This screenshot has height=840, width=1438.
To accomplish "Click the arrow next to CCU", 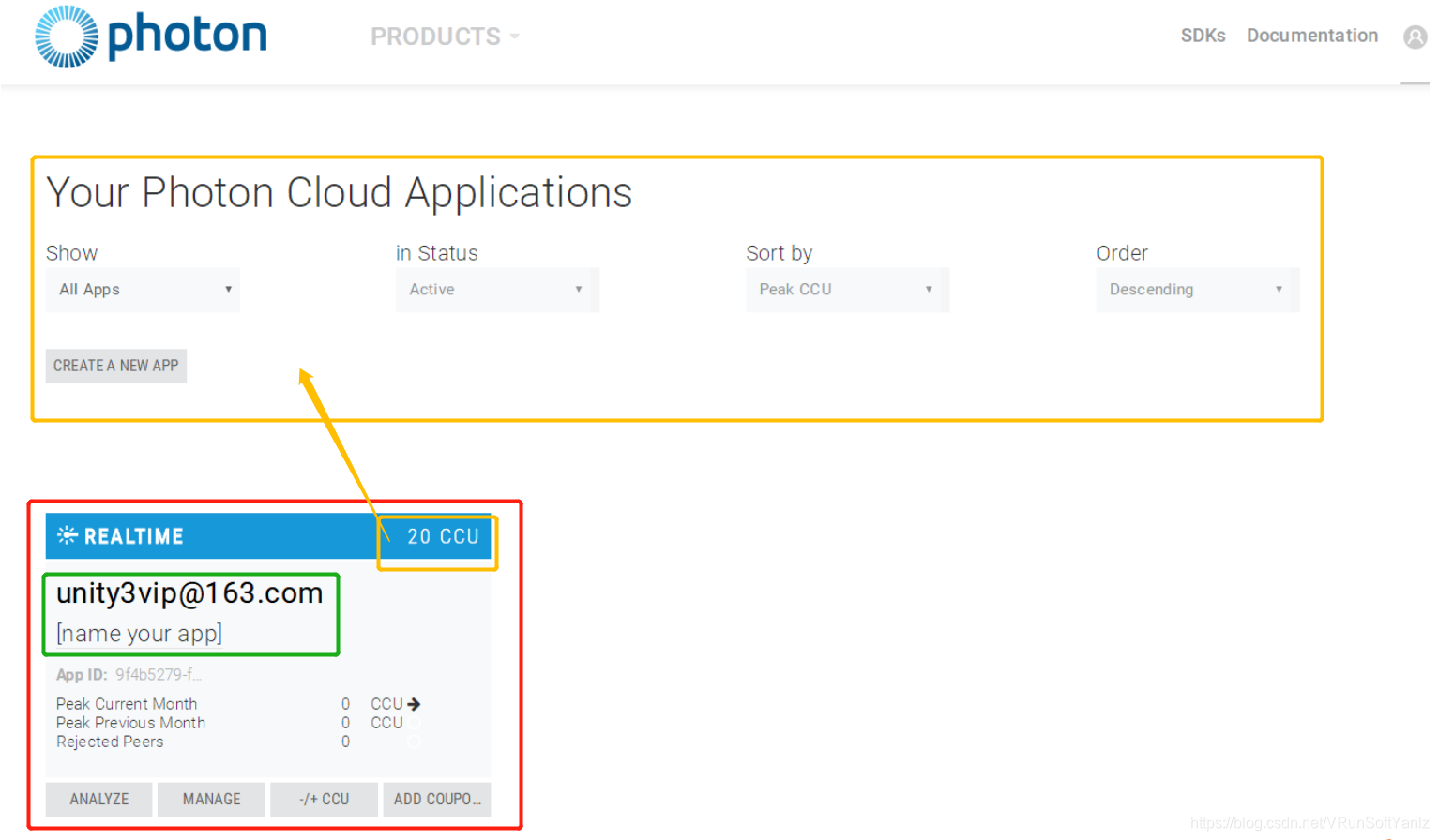I will (414, 703).
